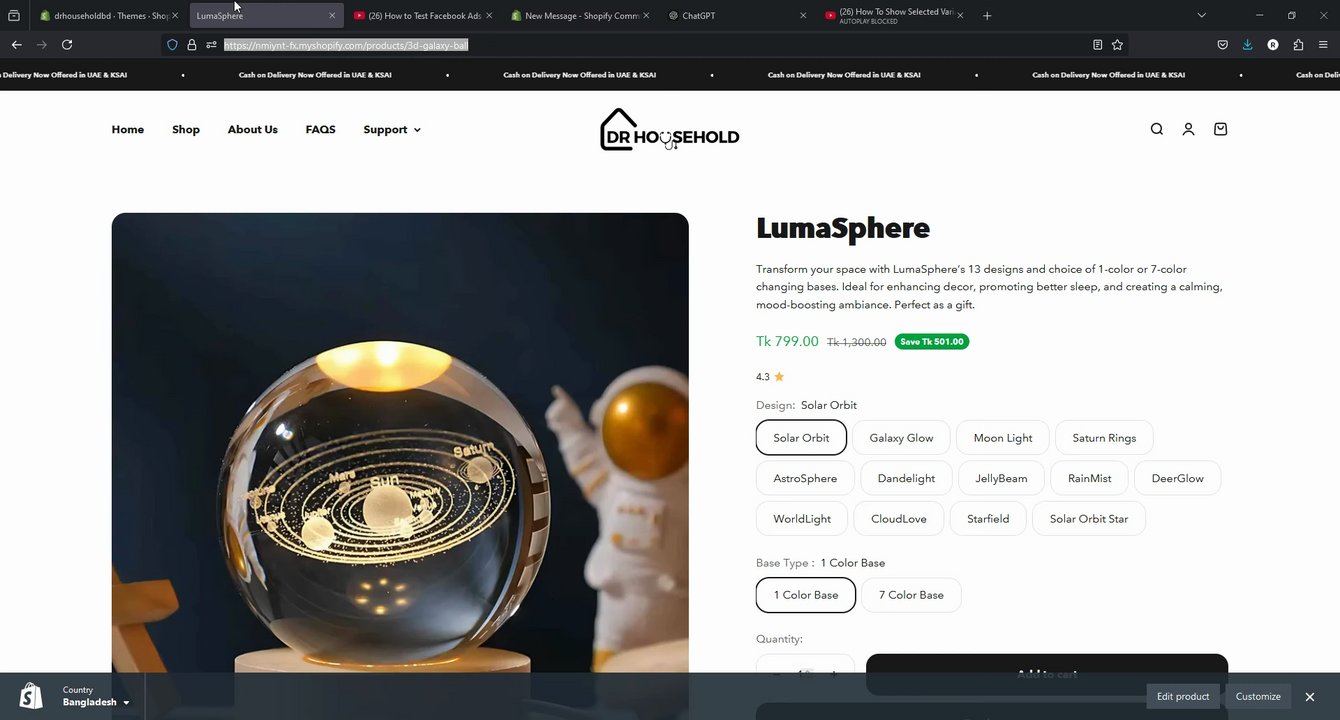The image size is (1340, 720).
Task: Expand the list all tabs chevron
Action: pyautogui.click(x=1202, y=15)
